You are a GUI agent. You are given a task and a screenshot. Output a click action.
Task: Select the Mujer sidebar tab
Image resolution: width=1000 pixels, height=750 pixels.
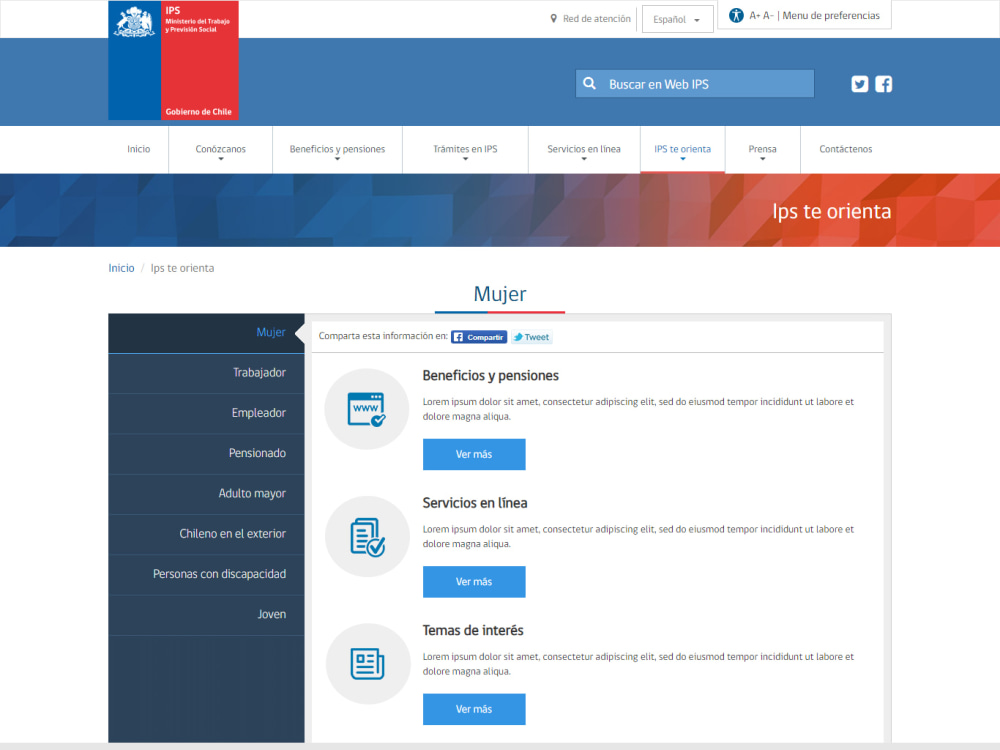pyautogui.click(x=206, y=333)
